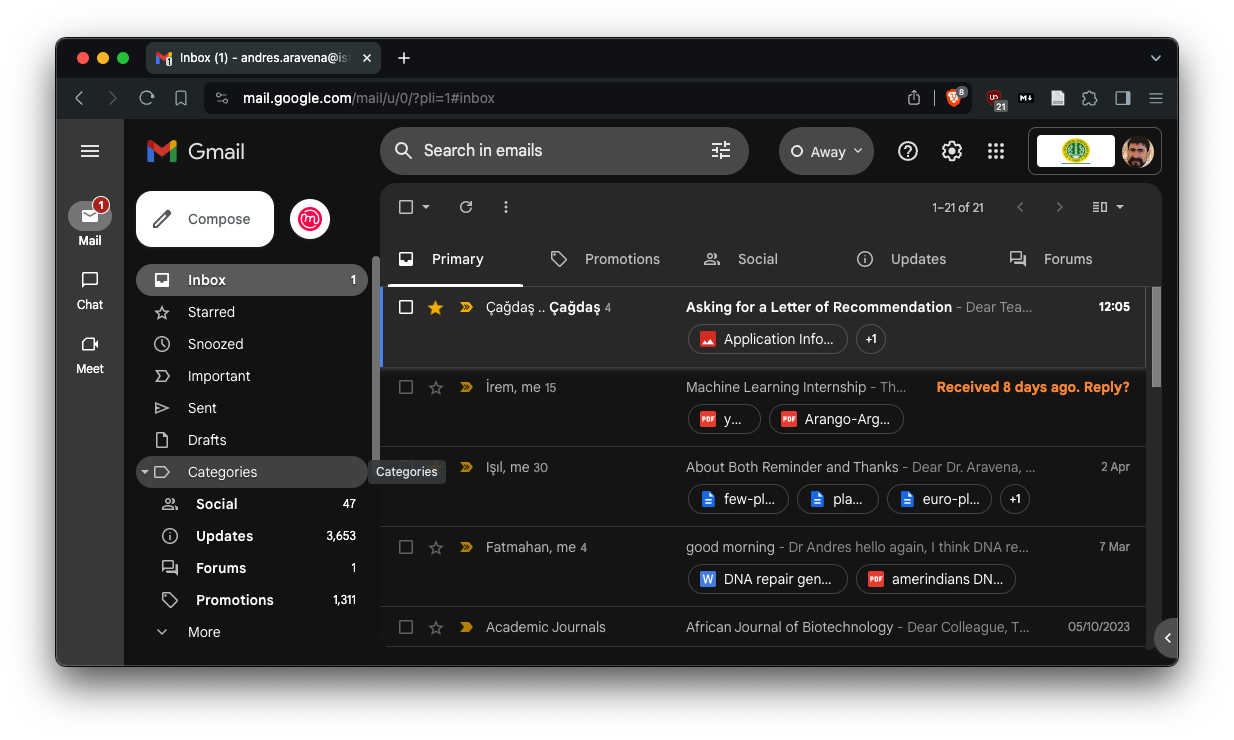The image size is (1234, 740).
Task: Open Meet from the left rail
Action: click(x=90, y=354)
